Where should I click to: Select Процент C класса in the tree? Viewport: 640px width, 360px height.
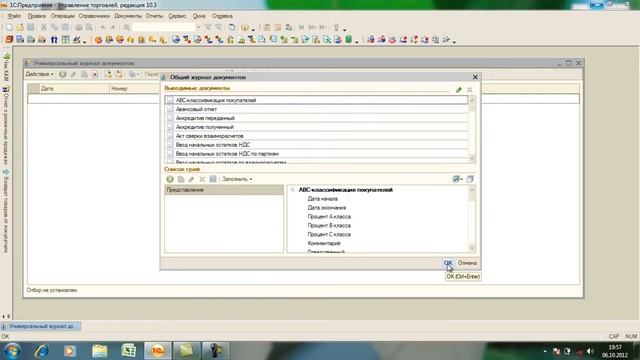[329, 235]
